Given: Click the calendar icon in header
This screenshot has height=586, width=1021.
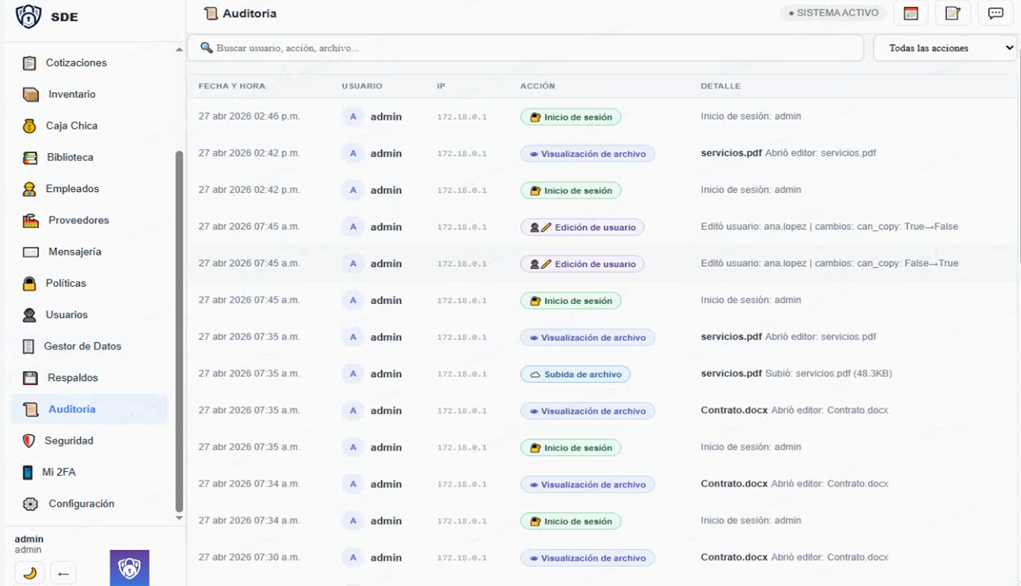Looking at the screenshot, I should coord(910,14).
